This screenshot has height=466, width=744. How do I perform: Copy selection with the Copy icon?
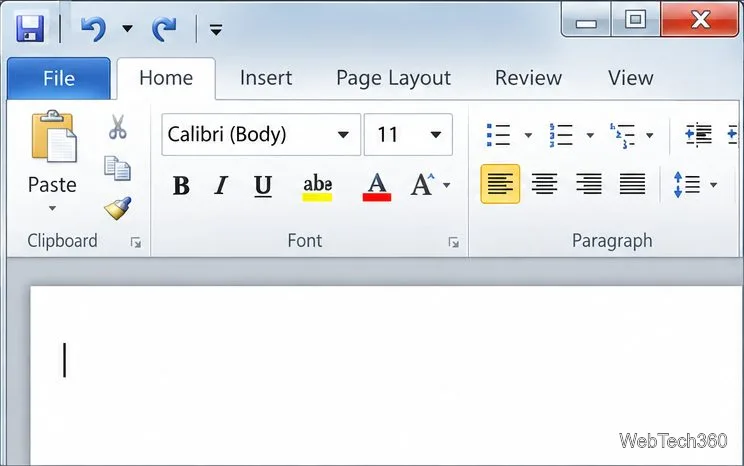(x=117, y=168)
